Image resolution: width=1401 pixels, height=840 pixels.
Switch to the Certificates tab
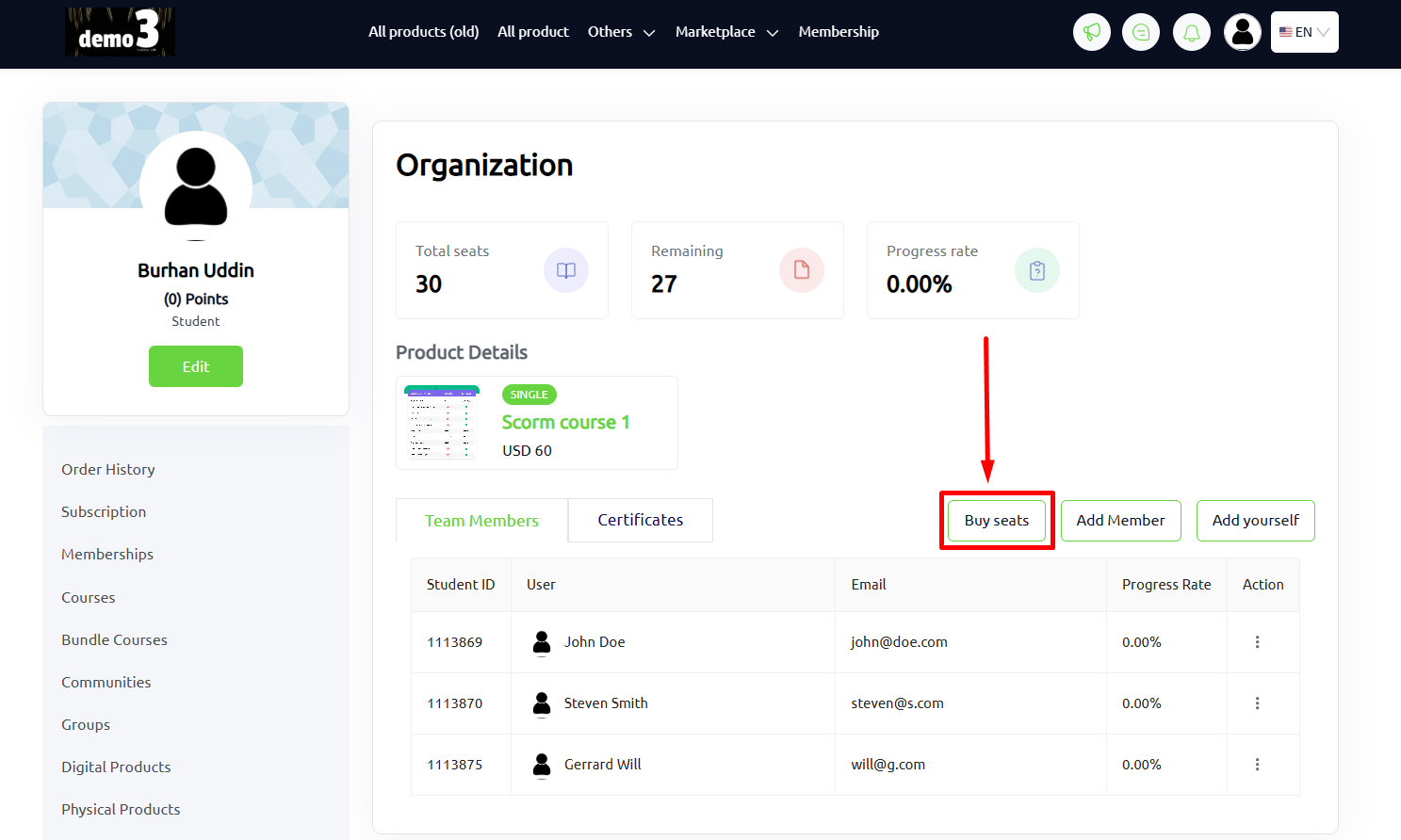(x=641, y=520)
